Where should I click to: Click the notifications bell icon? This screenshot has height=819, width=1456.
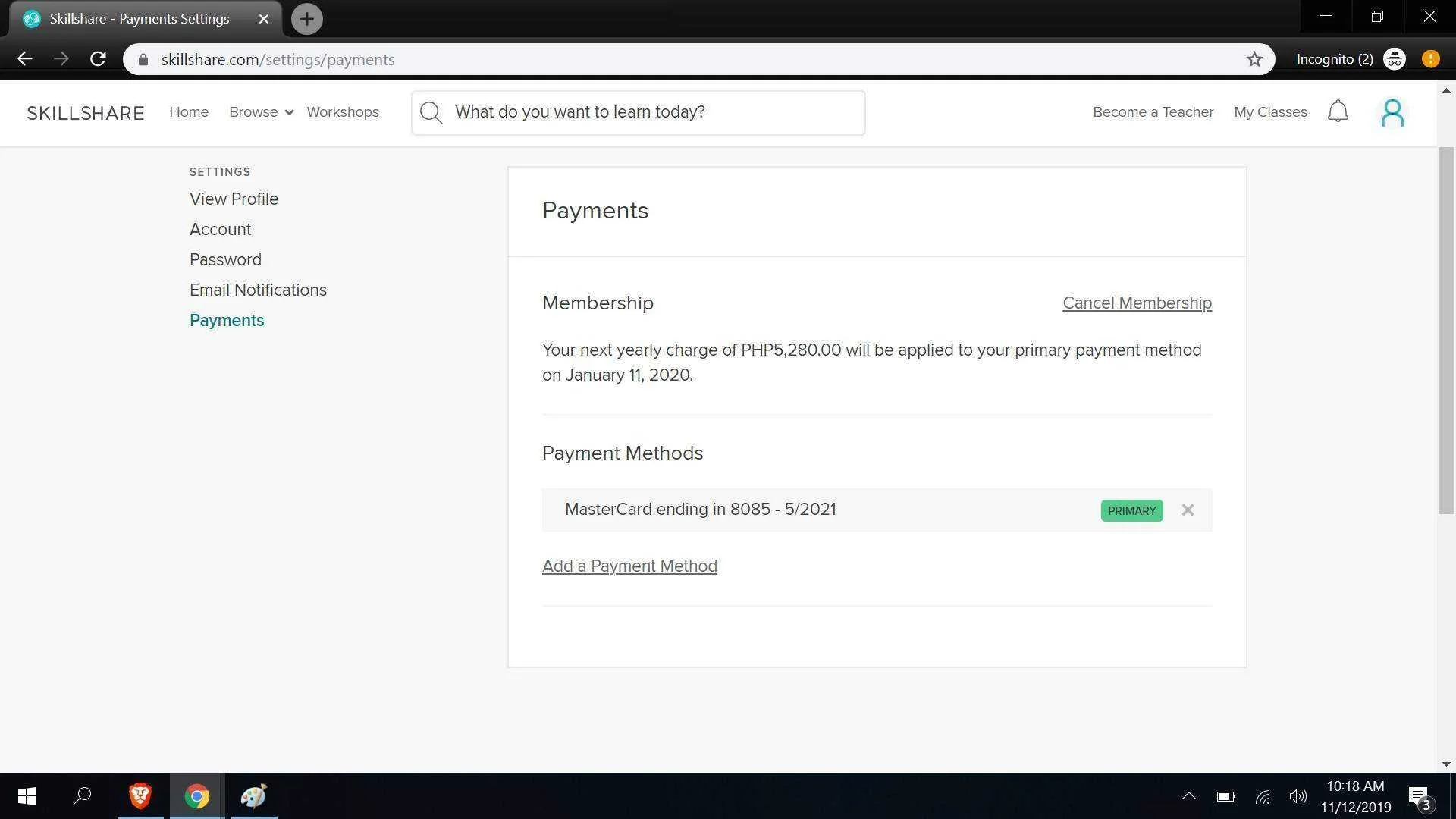tap(1338, 111)
